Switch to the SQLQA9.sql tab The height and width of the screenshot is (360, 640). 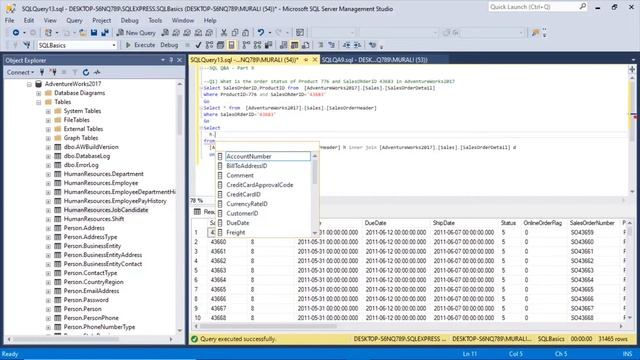point(374,60)
